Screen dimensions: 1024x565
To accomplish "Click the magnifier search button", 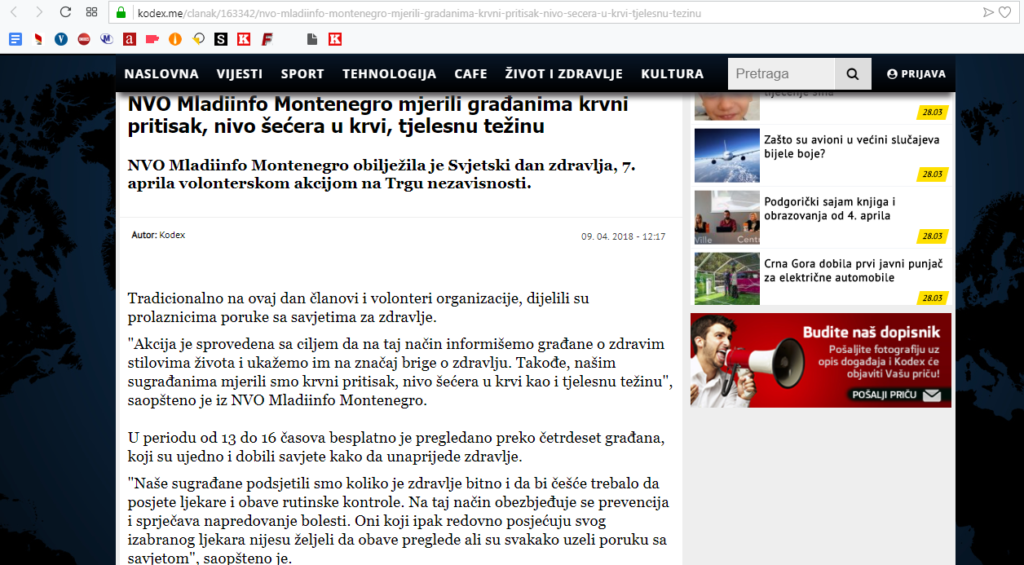I will click(853, 74).
